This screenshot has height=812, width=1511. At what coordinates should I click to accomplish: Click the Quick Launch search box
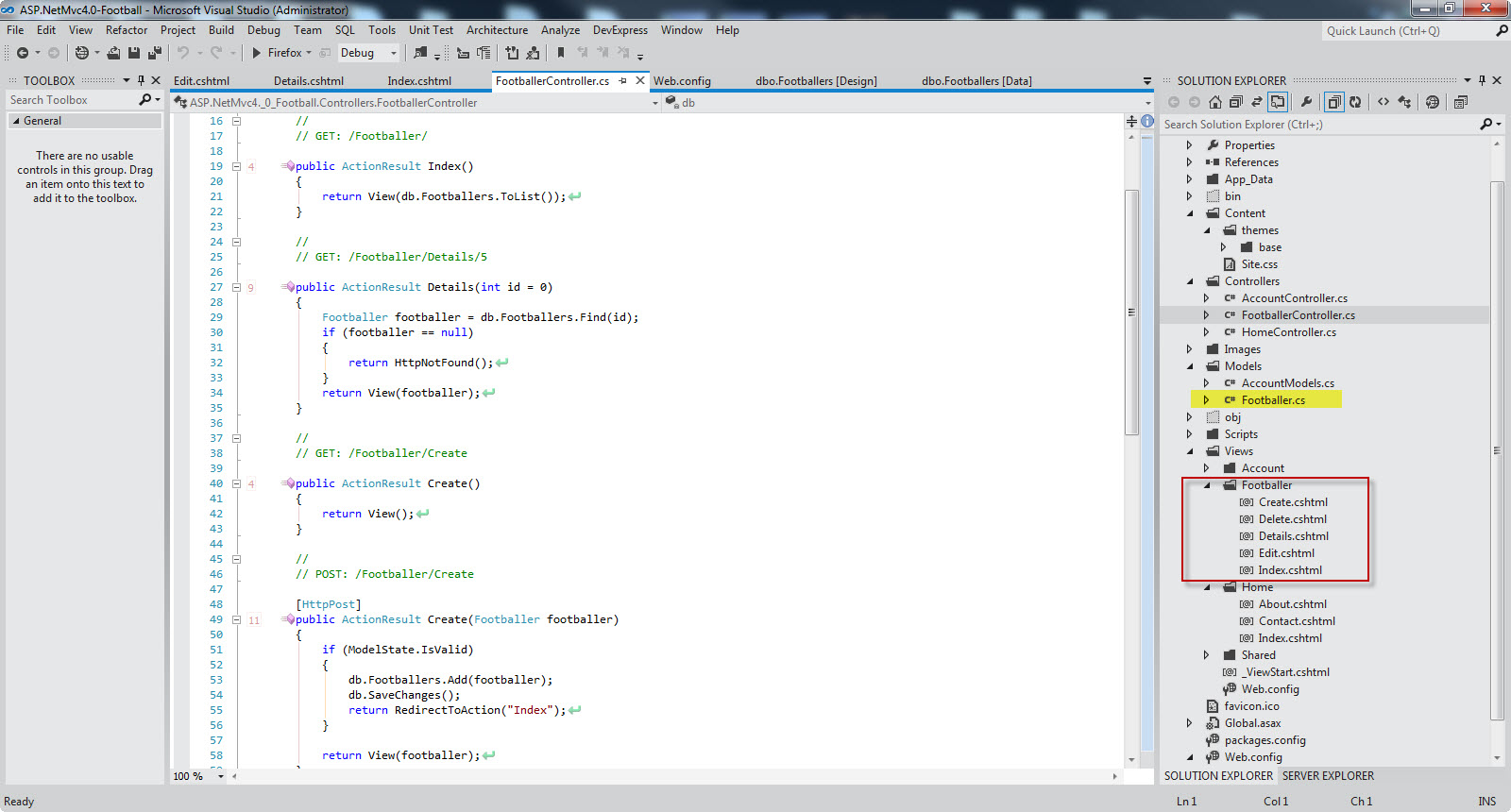(x=1407, y=31)
